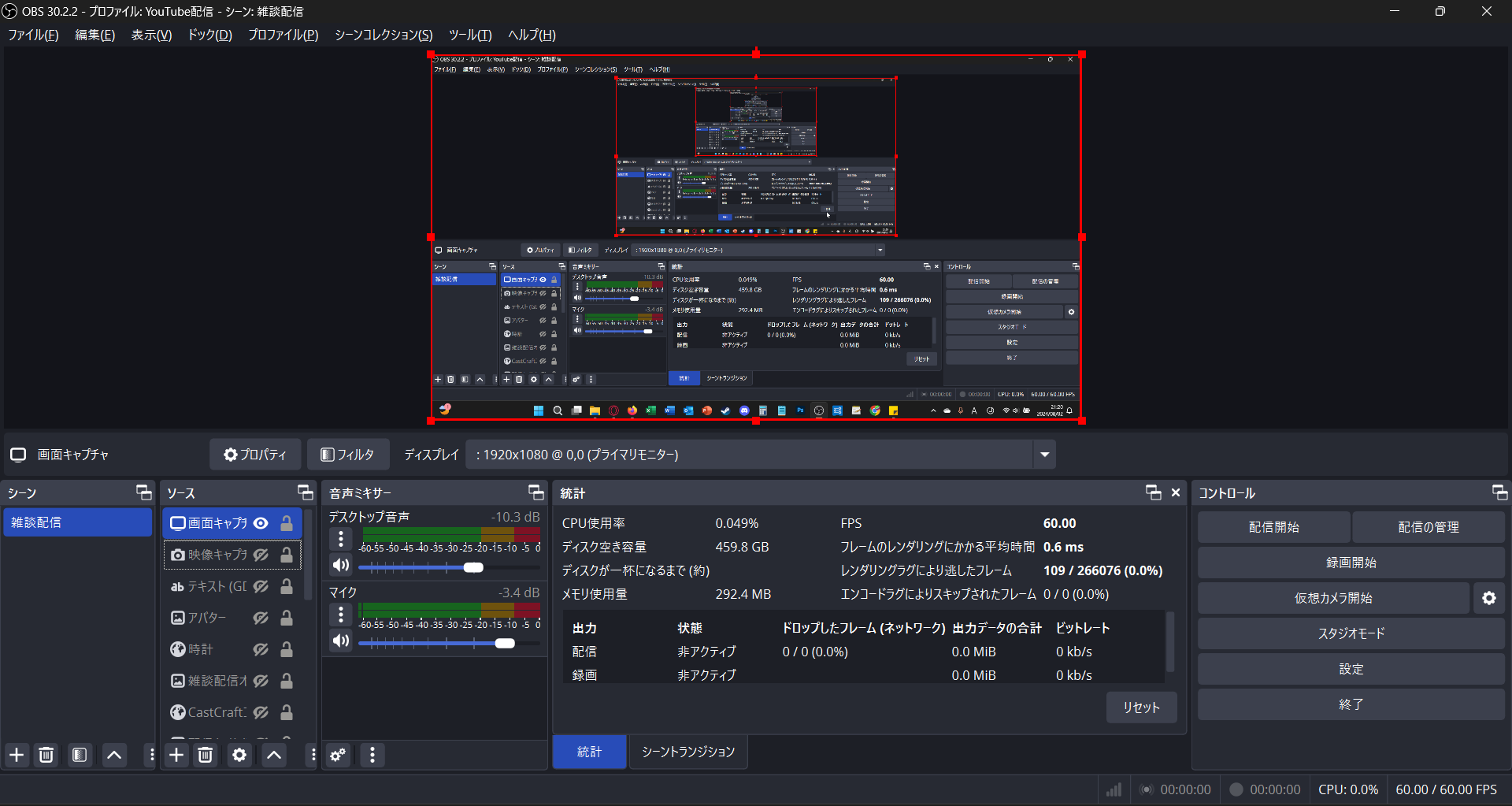Pop out the 音声ミキサー dock
This screenshot has height=806, width=1512.
pyautogui.click(x=536, y=492)
